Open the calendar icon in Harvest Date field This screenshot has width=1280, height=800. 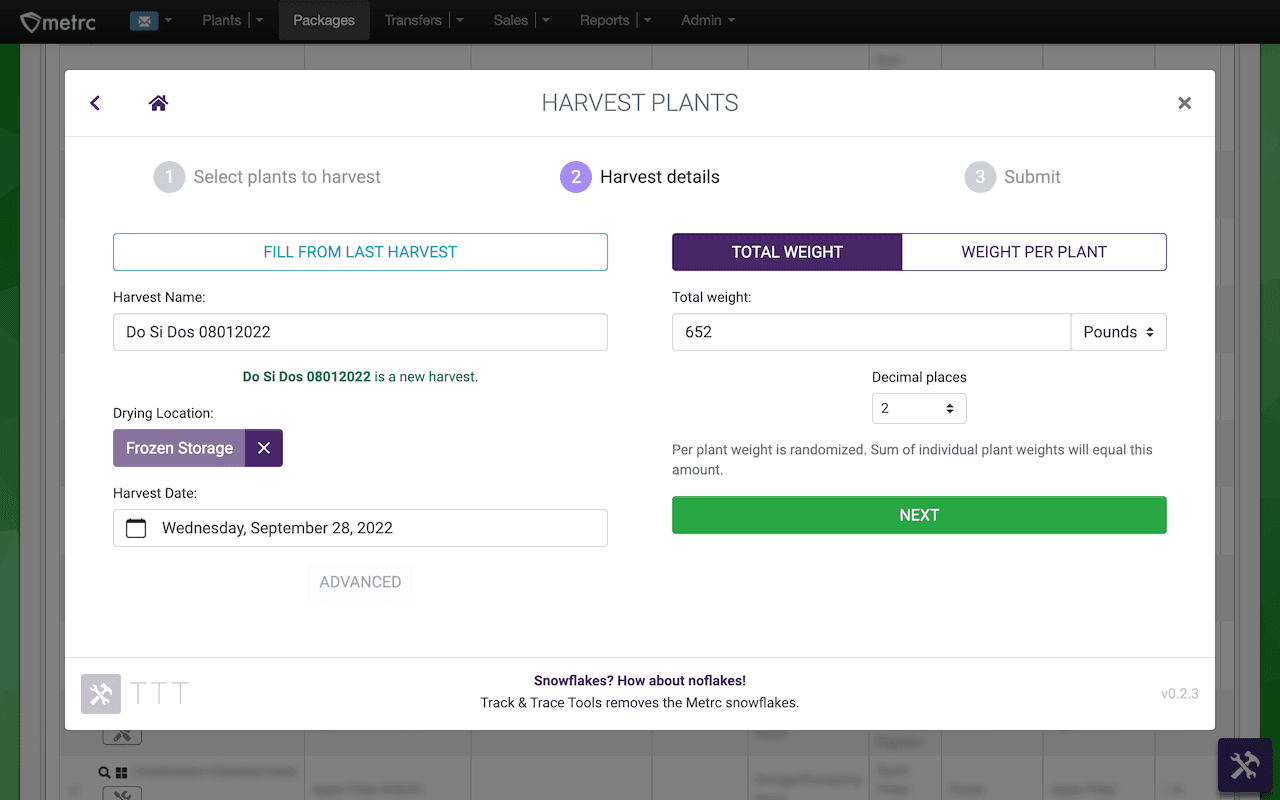(136, 527)
